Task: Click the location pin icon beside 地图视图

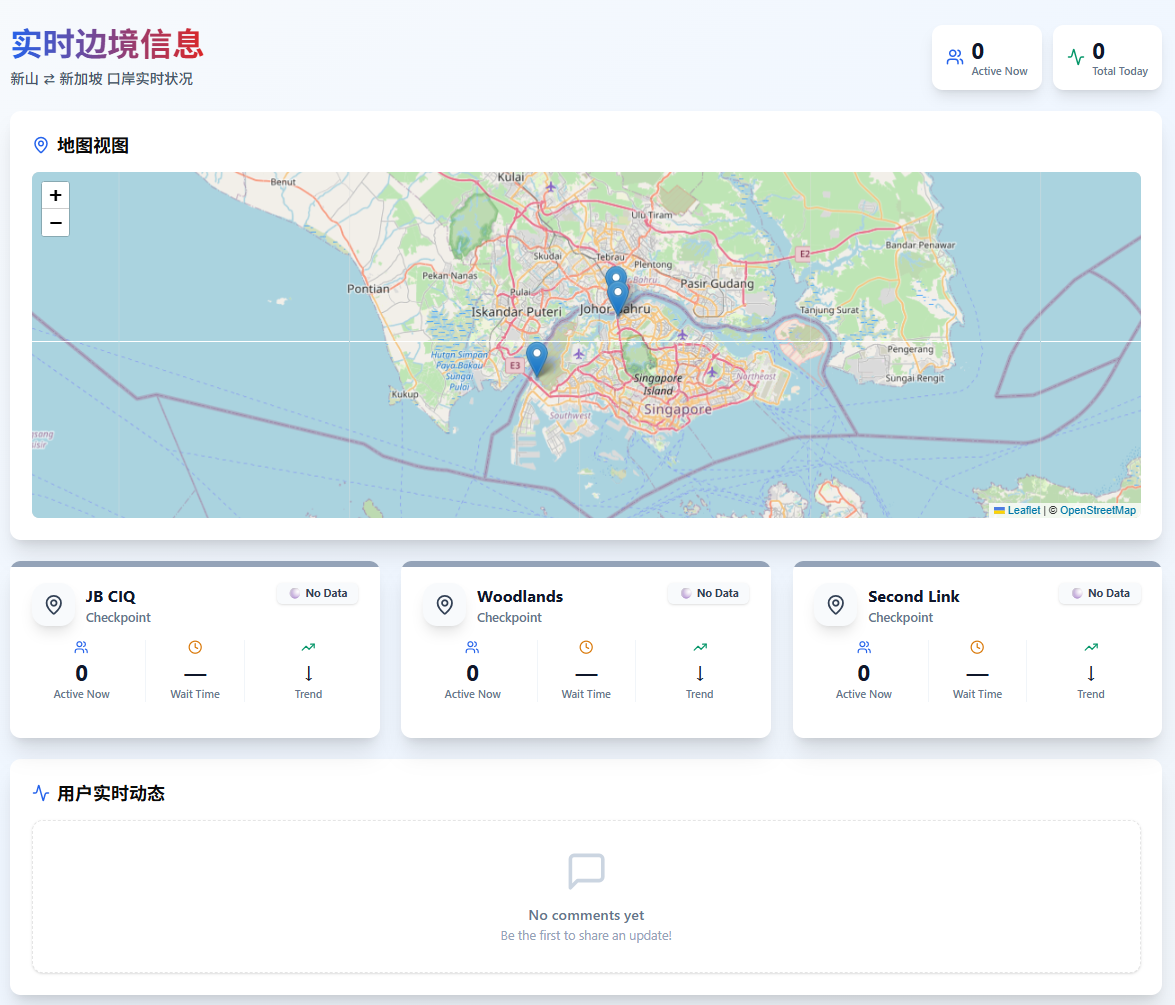Action: tap(41, 145)
